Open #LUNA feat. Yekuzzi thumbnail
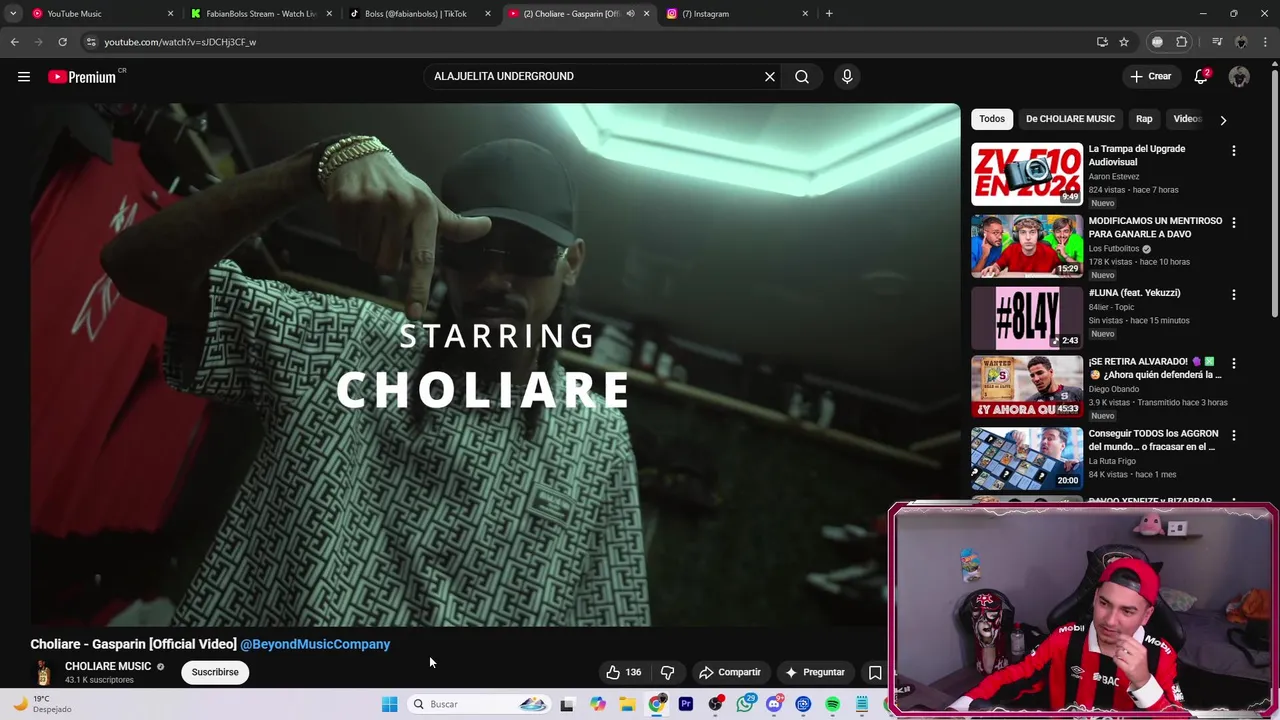 [1027, 318]
